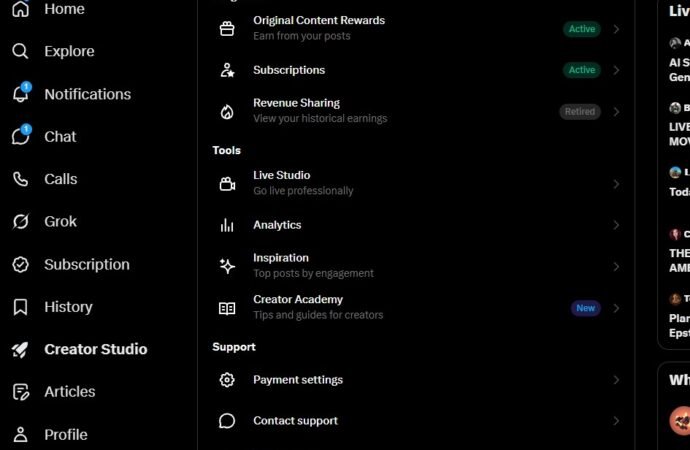Open Payment settings row chevron
The image size is (690, 450).
coord(616,380)
